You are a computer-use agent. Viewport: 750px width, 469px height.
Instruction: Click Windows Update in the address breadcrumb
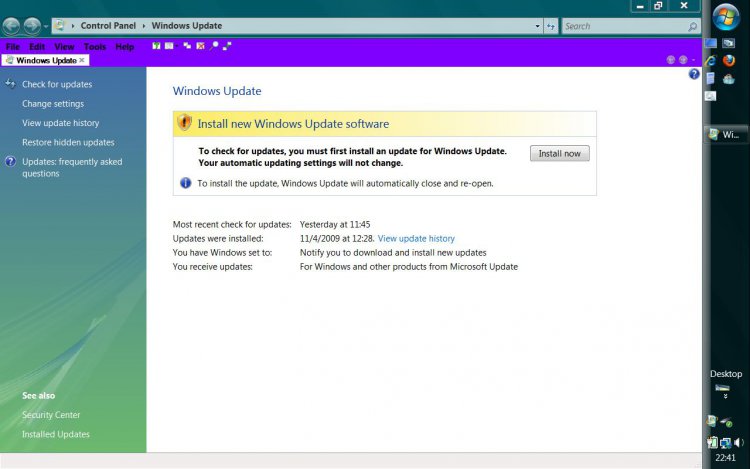[x=187, y=26]
